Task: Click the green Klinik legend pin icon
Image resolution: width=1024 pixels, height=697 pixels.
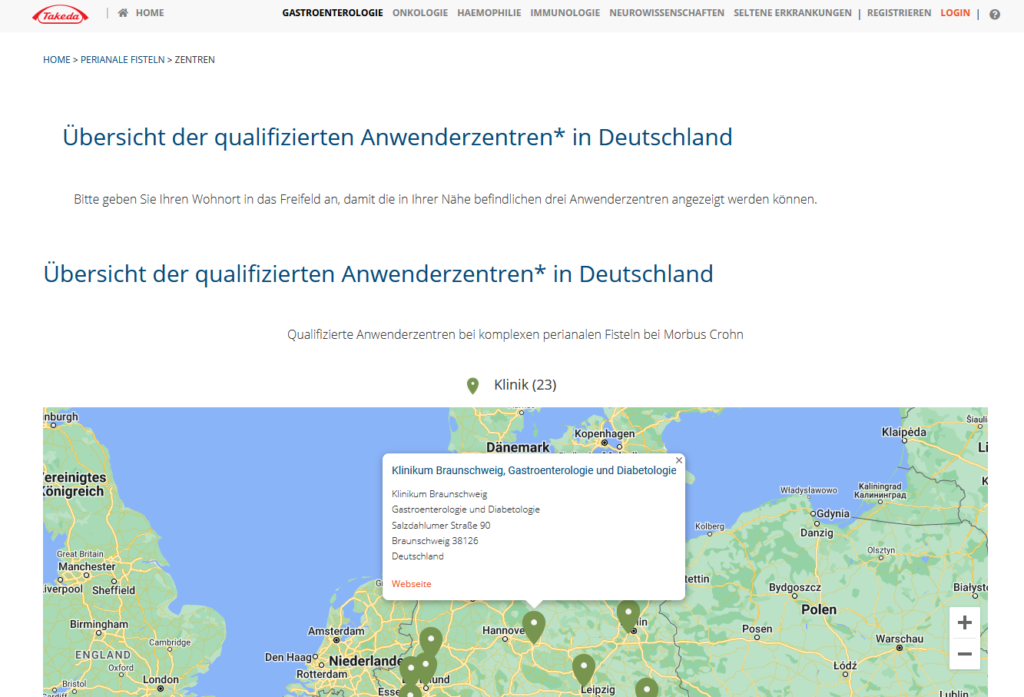Action: (x=473, y=386)
